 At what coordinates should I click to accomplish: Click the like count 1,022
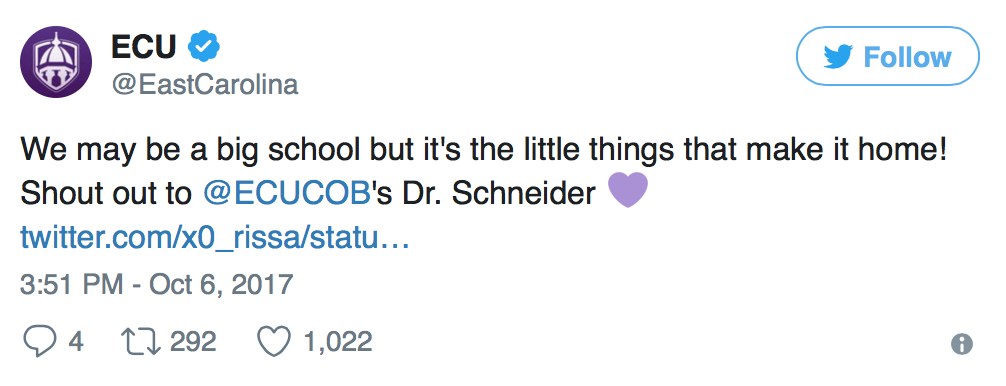click(x=337, y=342)
